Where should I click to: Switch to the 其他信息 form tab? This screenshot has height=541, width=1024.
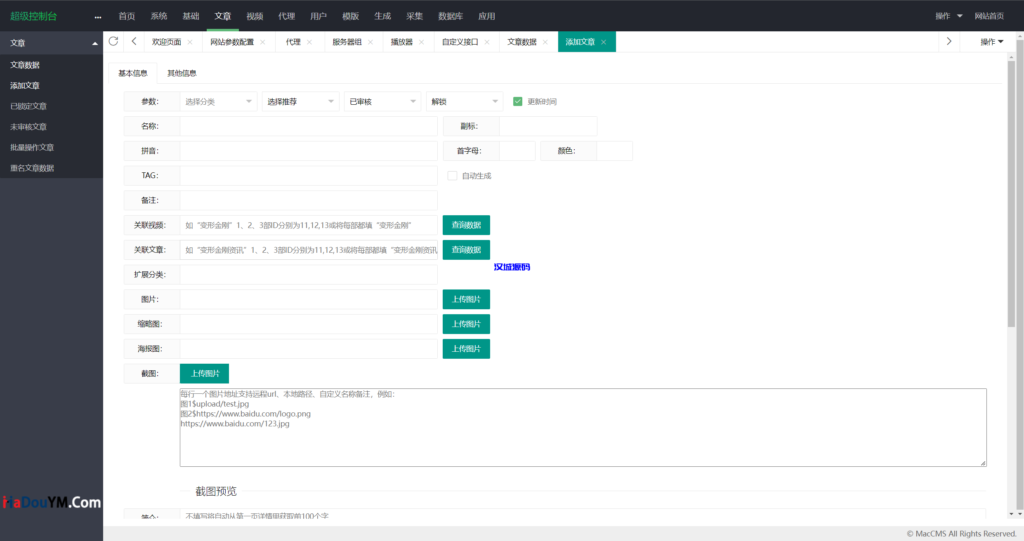click(x=182, y=73)
